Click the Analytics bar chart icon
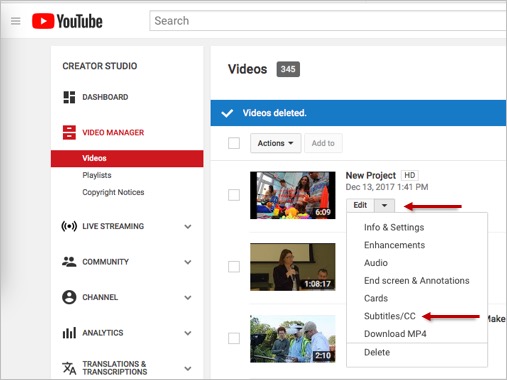 69,333
